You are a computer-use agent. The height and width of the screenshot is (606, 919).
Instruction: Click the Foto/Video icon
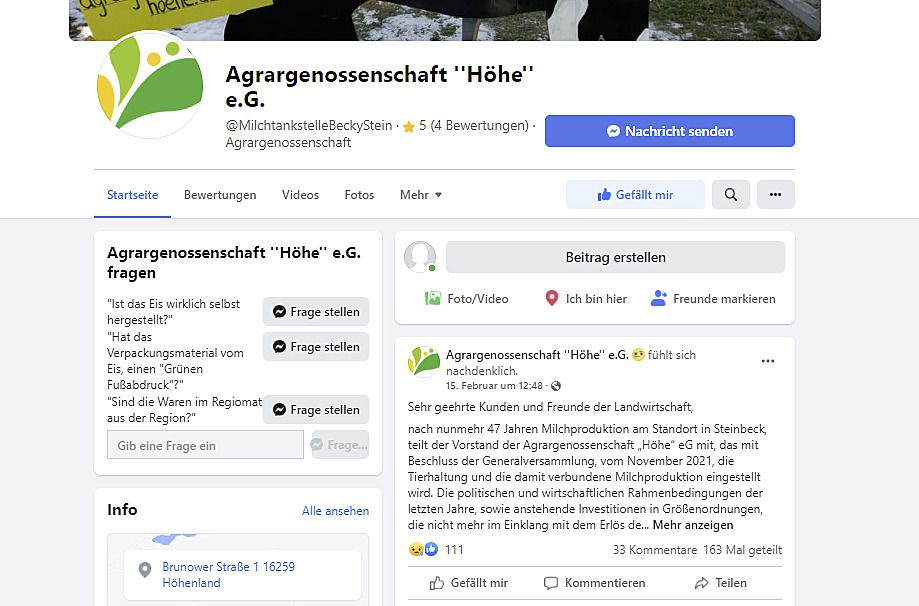pyautogui.click(x=433, y=298)
